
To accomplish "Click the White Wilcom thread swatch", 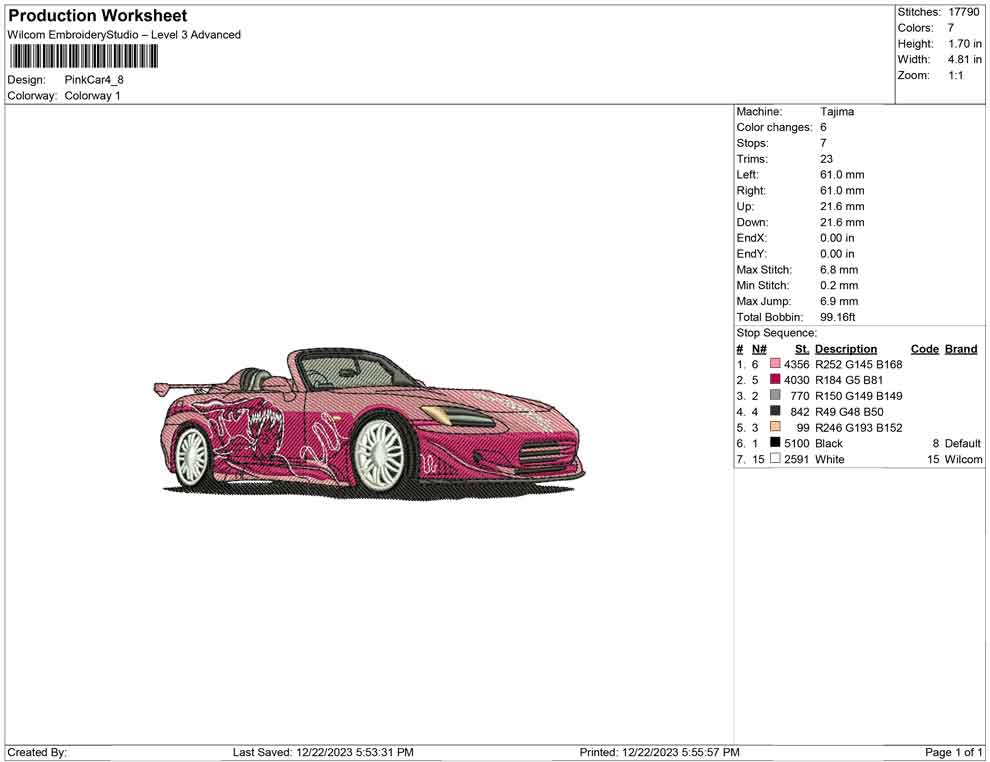I will tap(775, 459).
